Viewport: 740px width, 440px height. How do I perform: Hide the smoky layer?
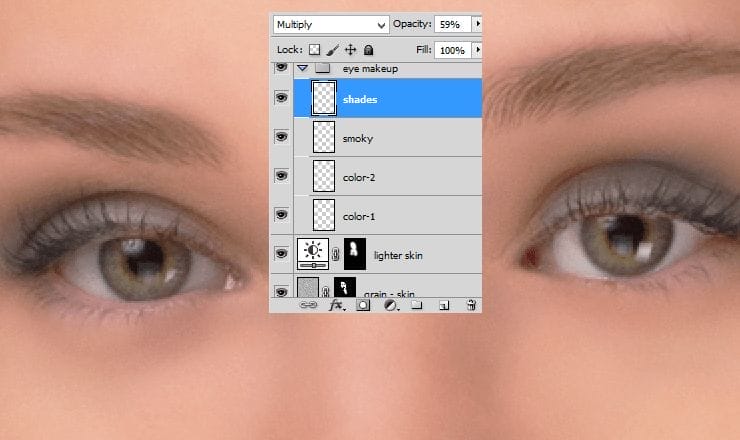tap(281, 137)
